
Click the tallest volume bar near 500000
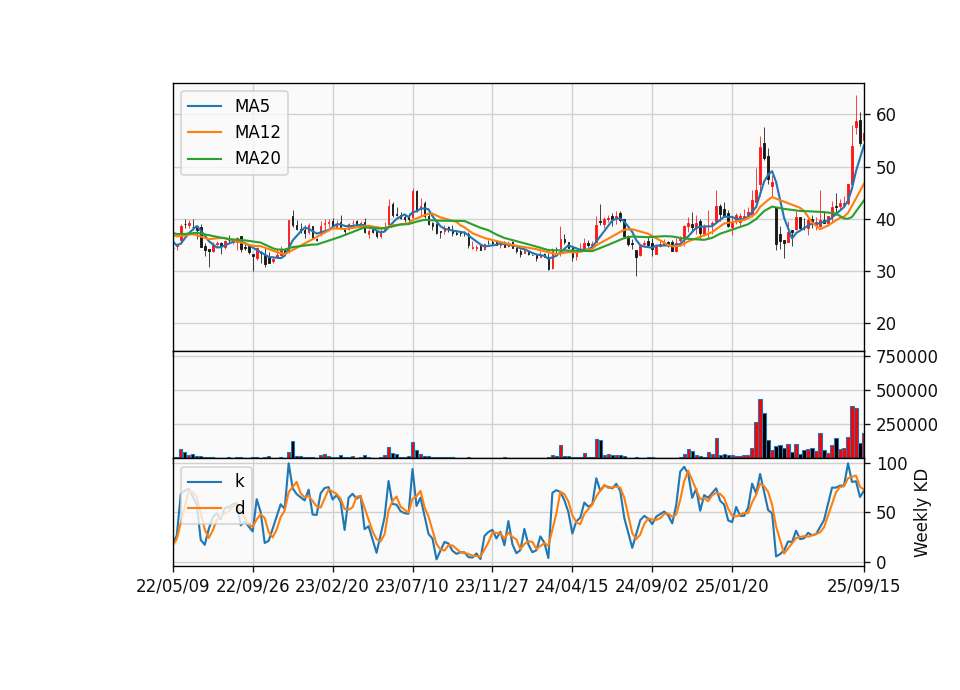[760, 429]
